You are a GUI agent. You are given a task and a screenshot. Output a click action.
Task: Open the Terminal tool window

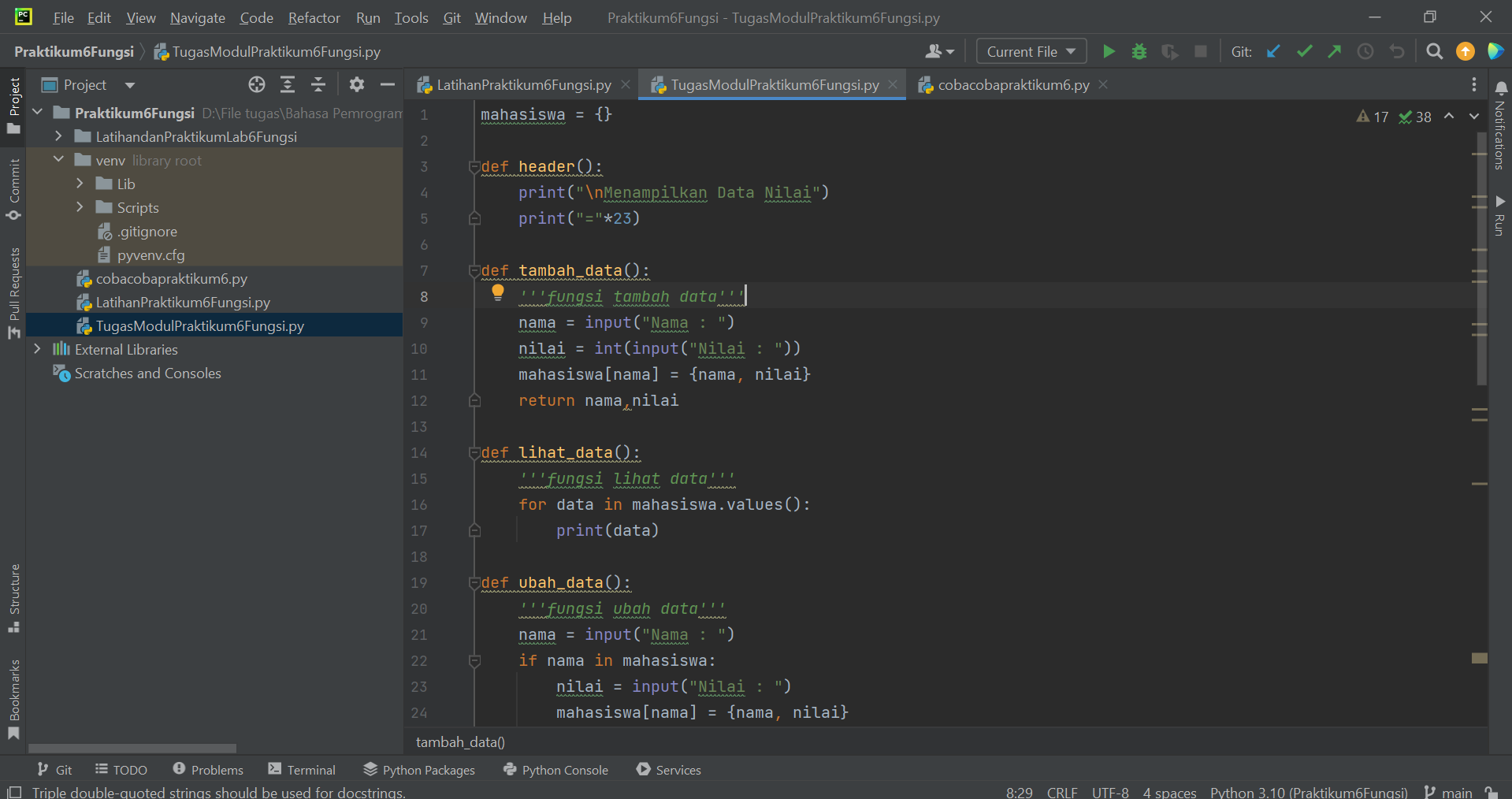tap(302, 770)
